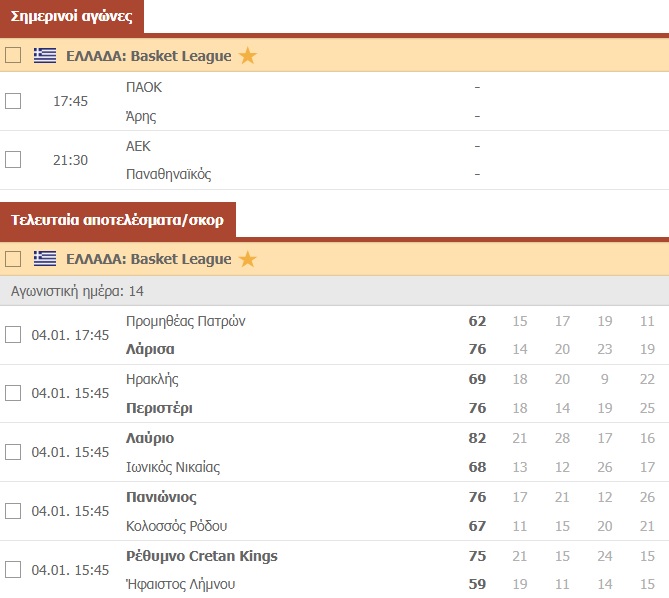The image size is (669, 598).
Task: Toggle the favorite star in results Basket League header
Action: pyautogui.click(x=247, y=258)
